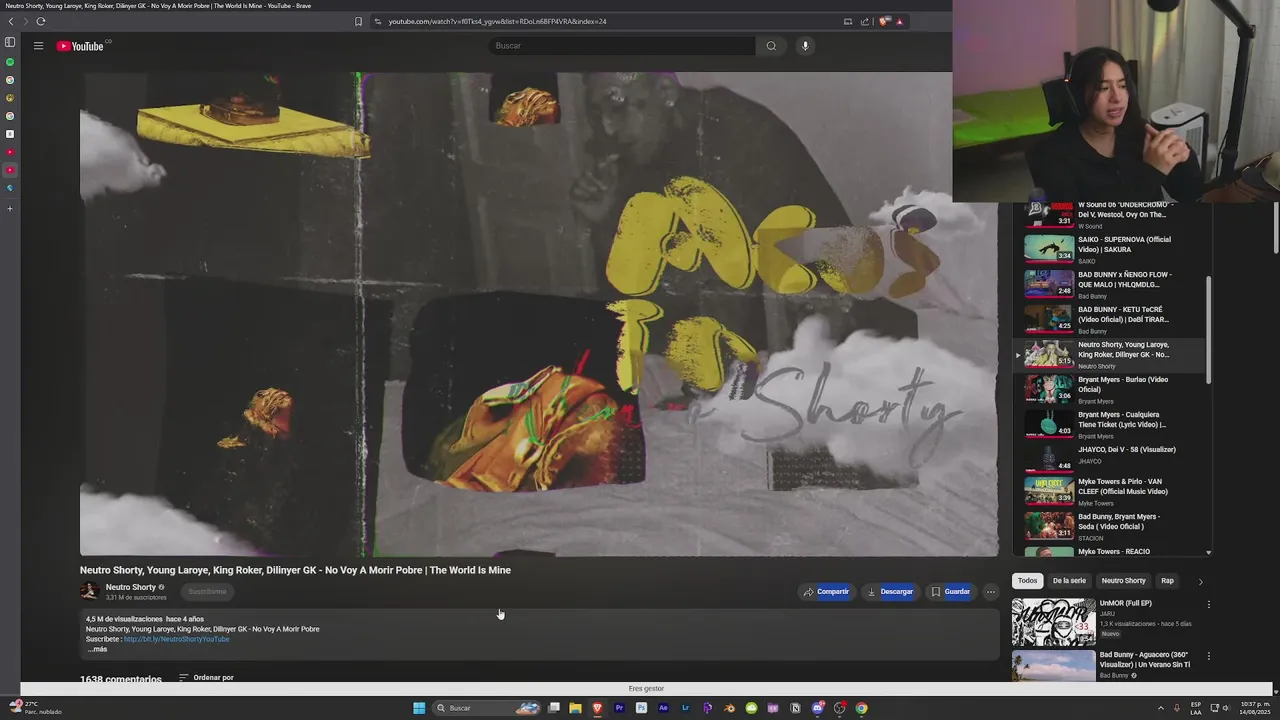Screen dimensions: 1280x720
Task: Select the 'Rap' filter chip
Action: (x=1167, y=581)
